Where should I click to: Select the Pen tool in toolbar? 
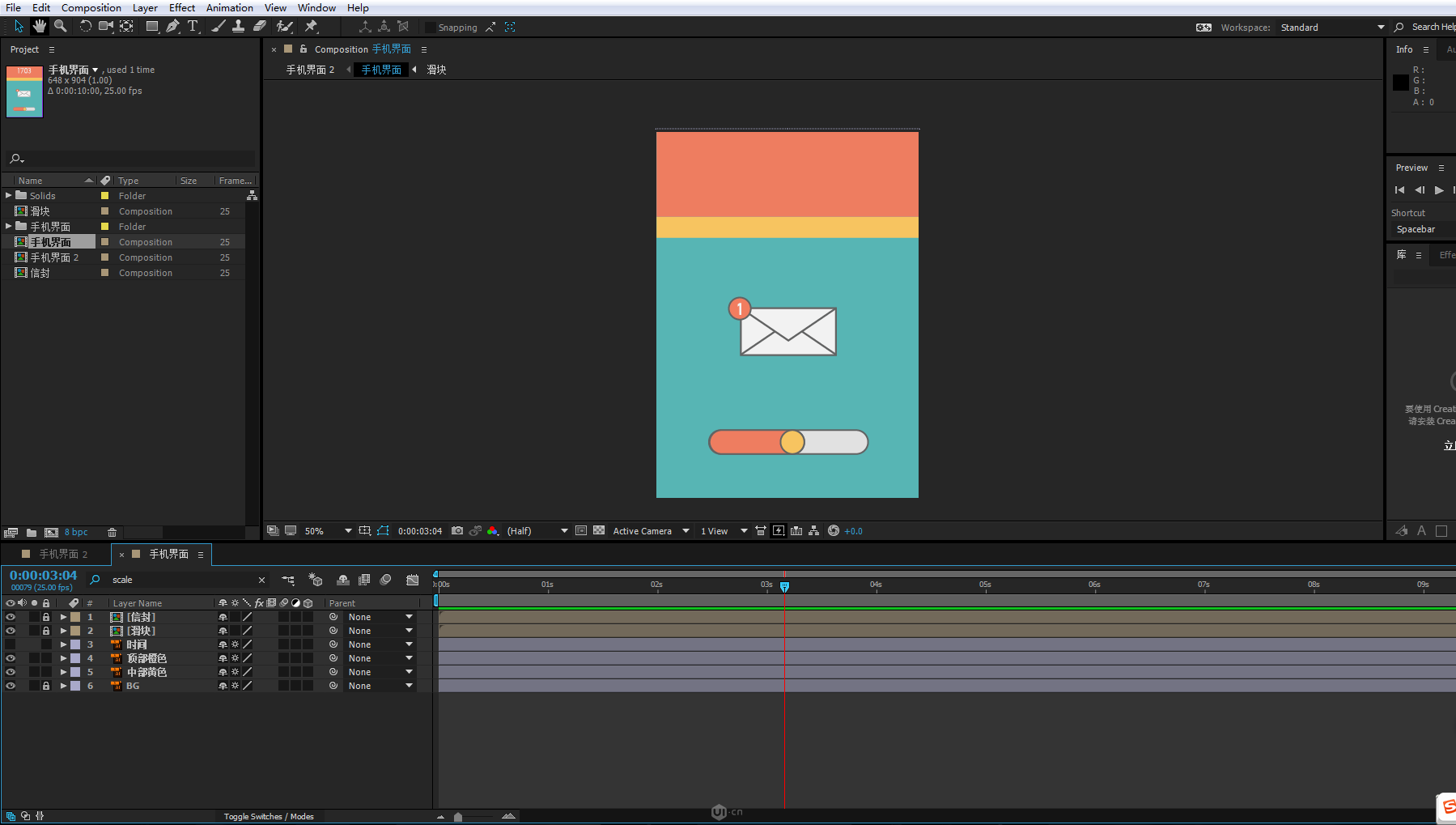click(172, 27)
